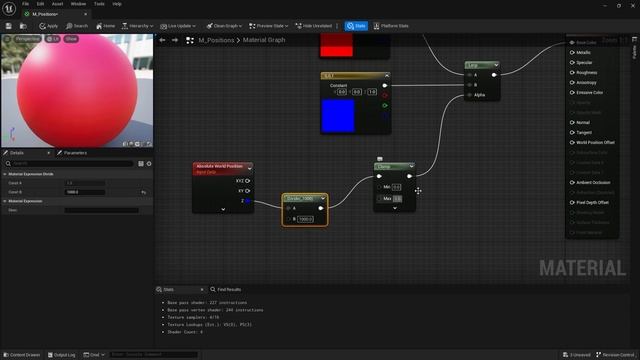Open the Edit menu

(40, 4)
